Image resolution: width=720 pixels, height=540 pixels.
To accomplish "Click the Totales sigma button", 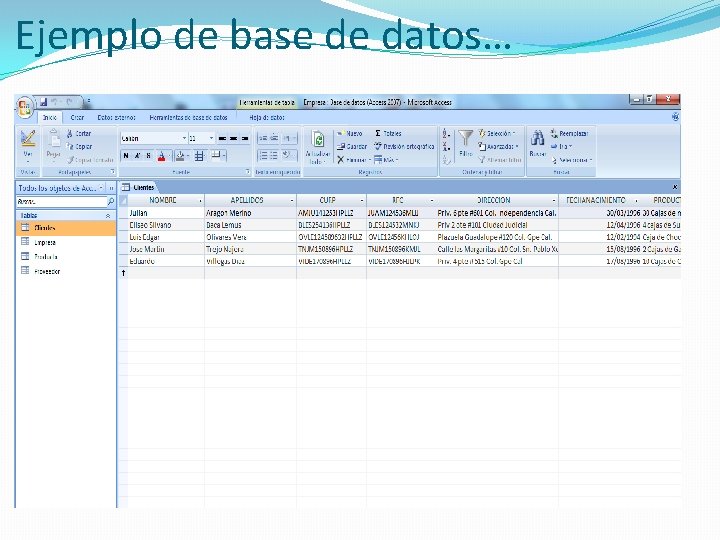I will [x=388, y=134].
